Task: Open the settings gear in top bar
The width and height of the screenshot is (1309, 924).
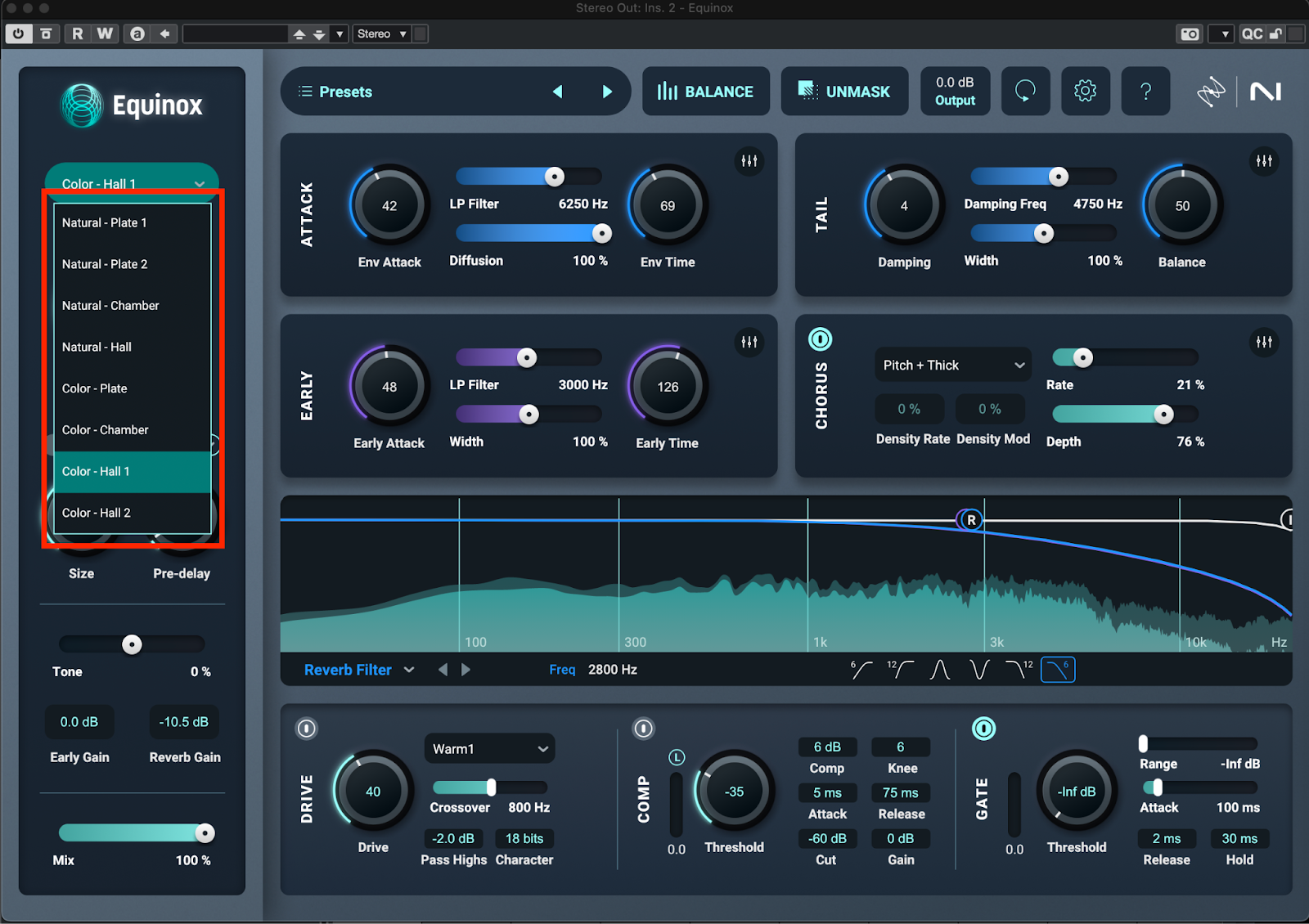Action: point(1085,91)
